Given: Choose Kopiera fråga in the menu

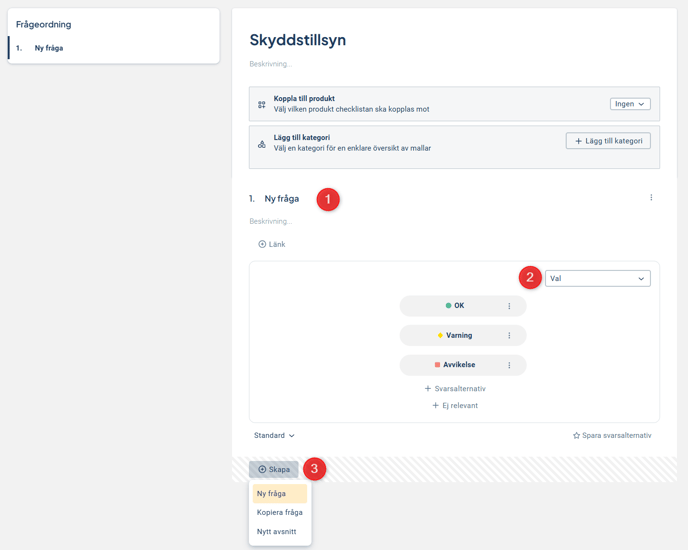Looking at the screenshot, I should tap(279, 512).
